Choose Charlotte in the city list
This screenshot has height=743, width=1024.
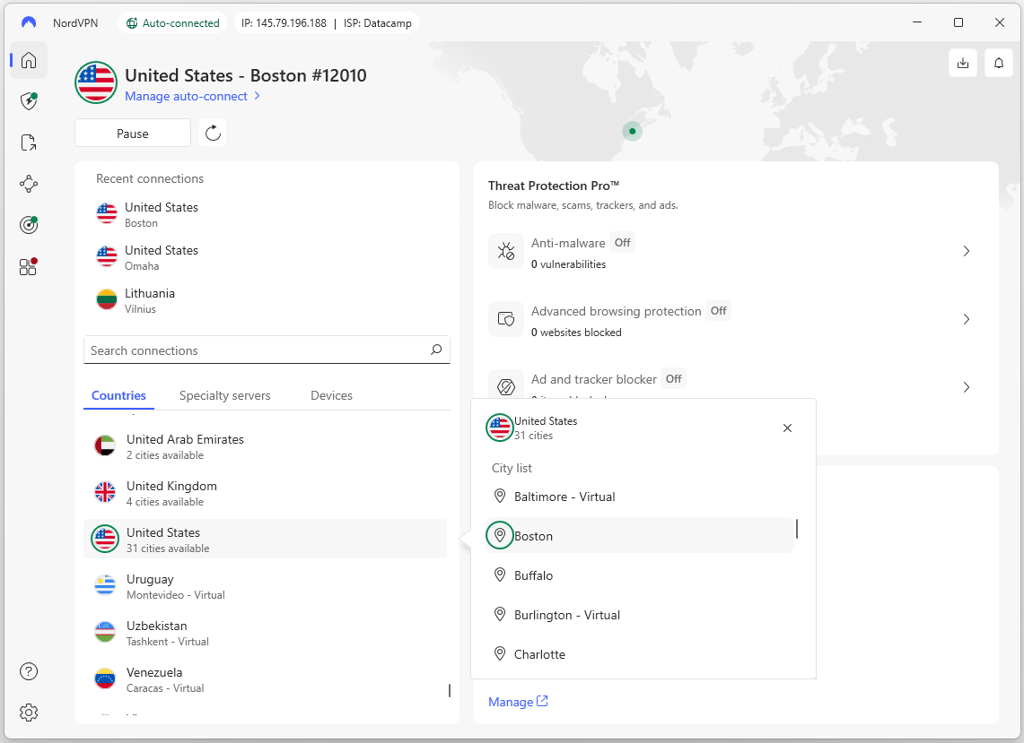[639, 654]
